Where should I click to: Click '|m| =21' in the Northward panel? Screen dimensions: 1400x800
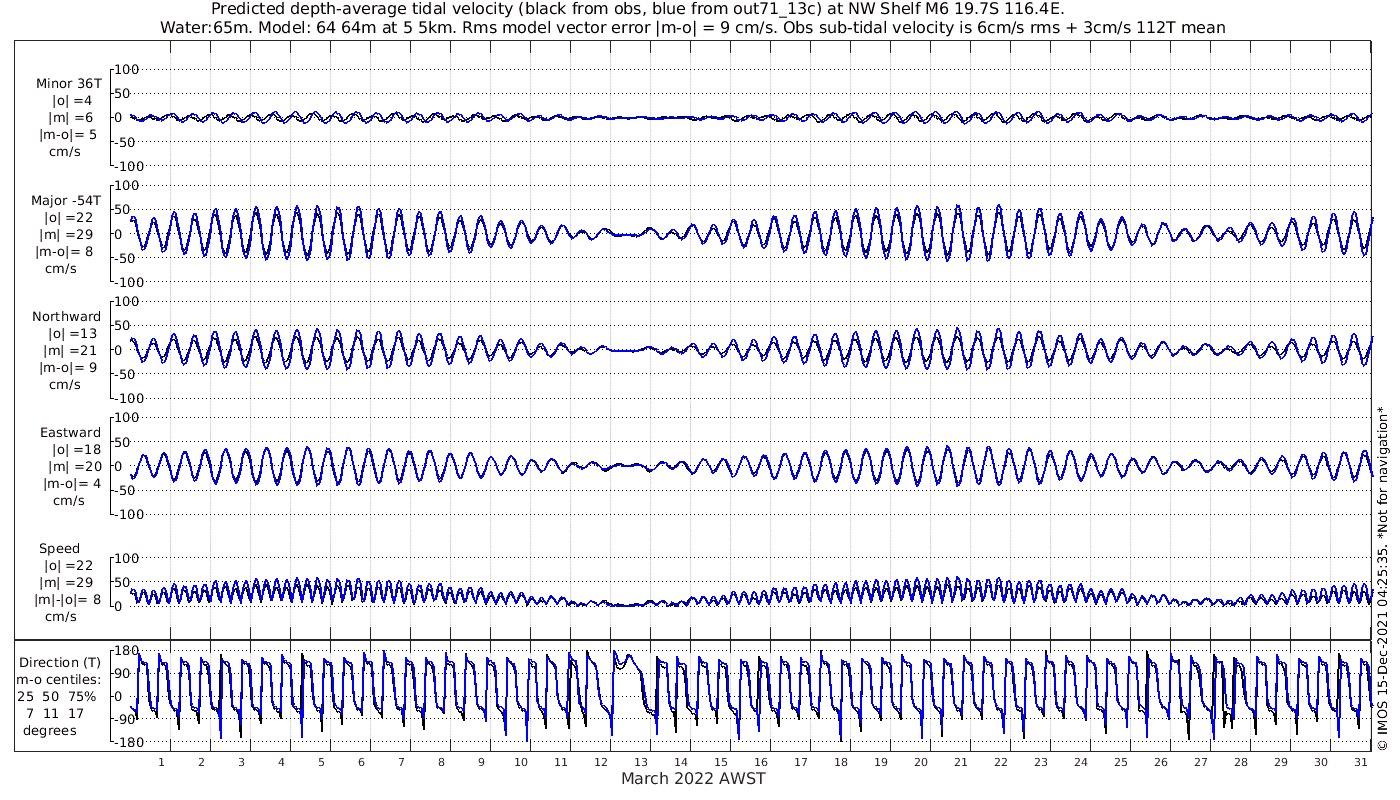[68, 350]
